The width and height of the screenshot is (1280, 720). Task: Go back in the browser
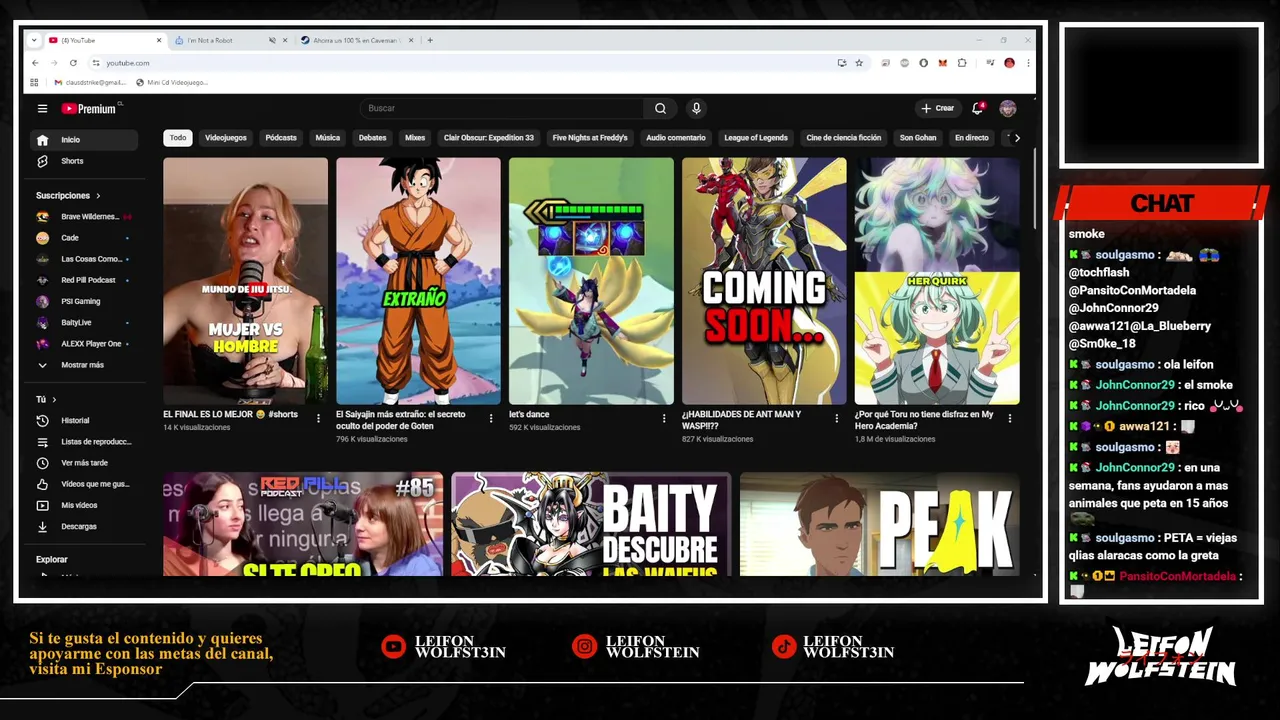[35, 62]
